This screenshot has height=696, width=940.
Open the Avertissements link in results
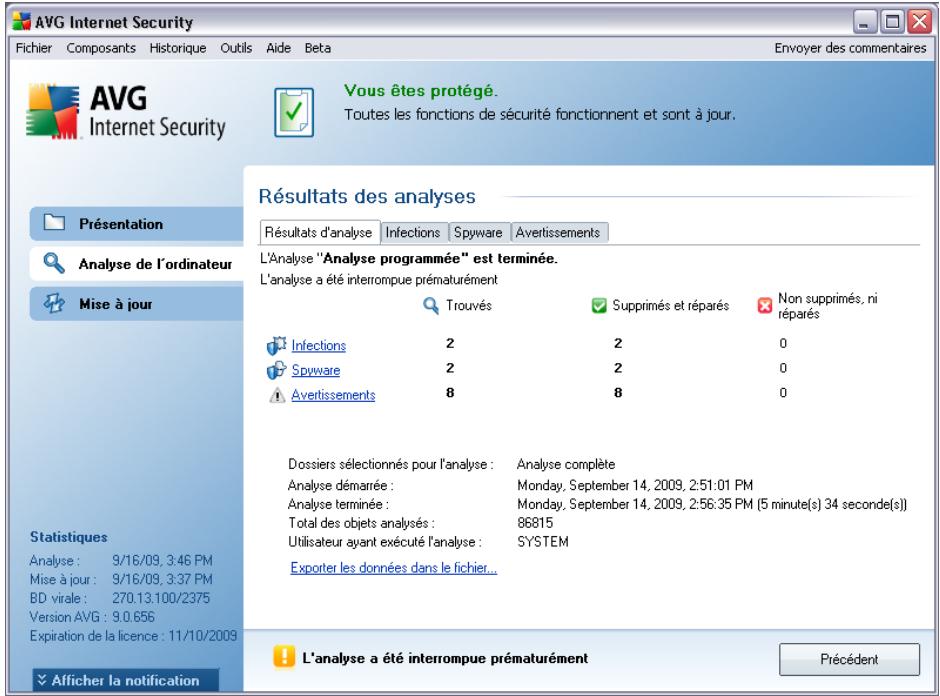point(333,395)
